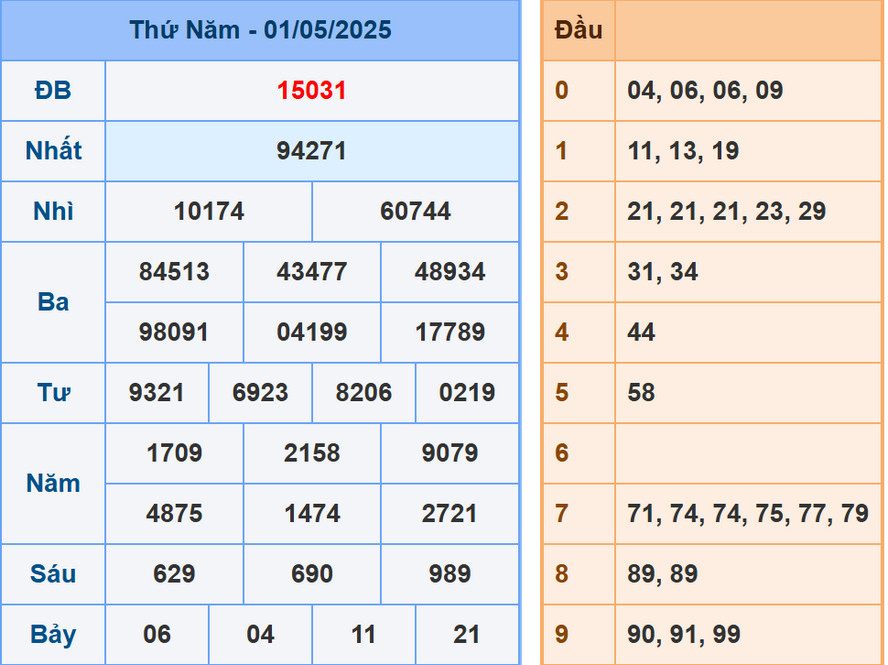Click head 9 results 90, 91, 99
The image size is (888, 665).
pos(684,635)
